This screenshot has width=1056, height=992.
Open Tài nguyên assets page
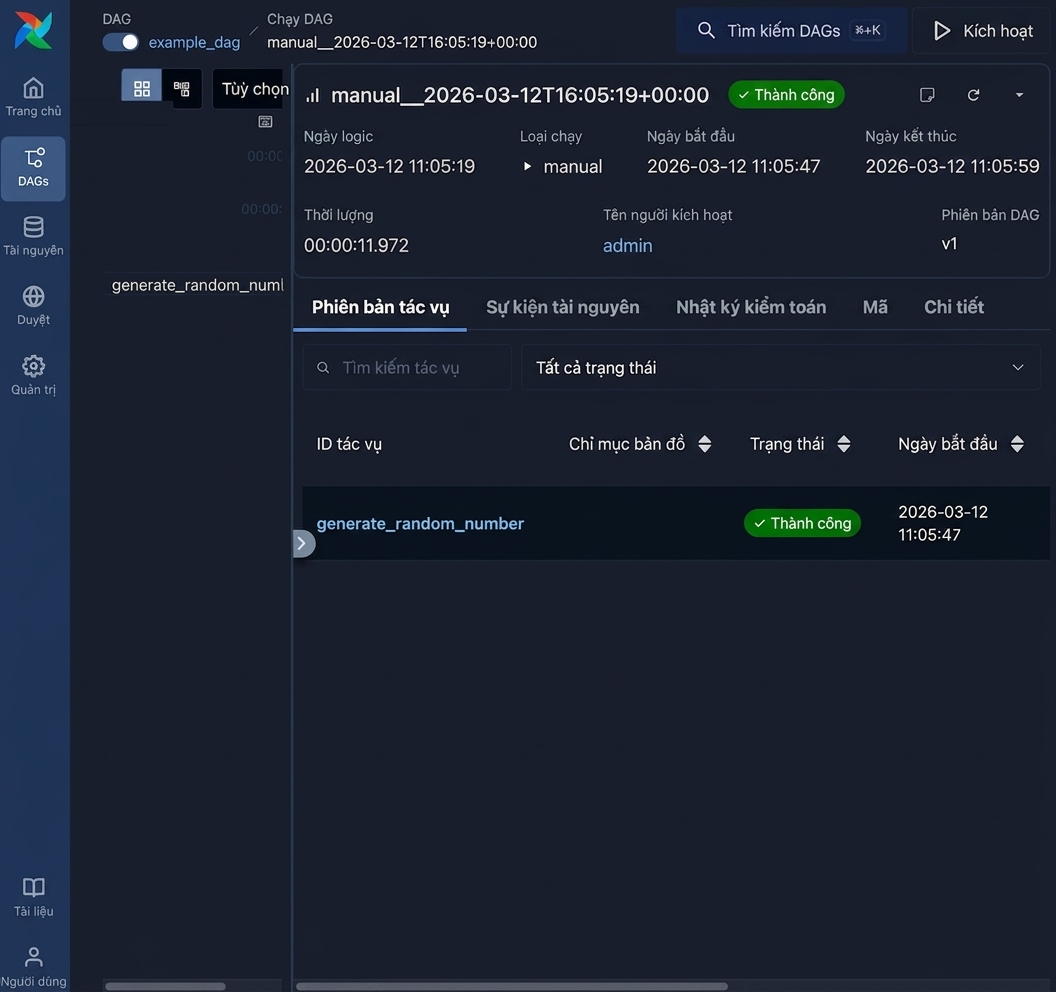coord(33,236)
